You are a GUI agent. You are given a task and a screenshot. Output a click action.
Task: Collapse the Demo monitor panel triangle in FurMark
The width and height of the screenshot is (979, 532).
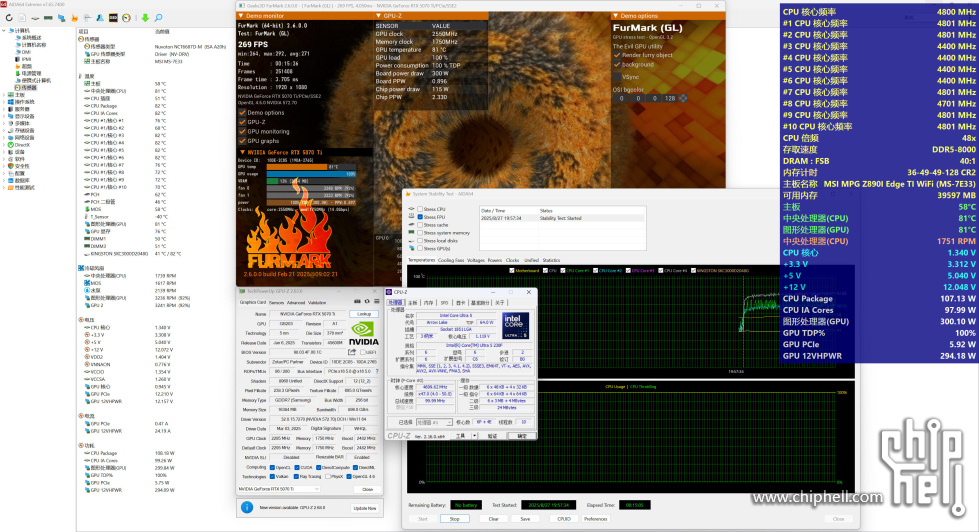(x=241, y=16)
